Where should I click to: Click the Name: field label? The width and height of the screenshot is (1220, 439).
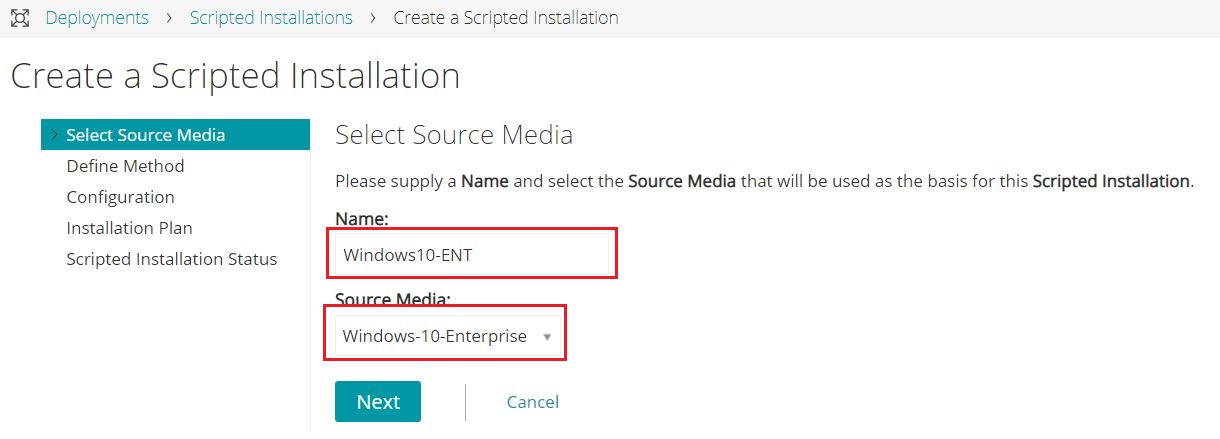tap(361, 218)
